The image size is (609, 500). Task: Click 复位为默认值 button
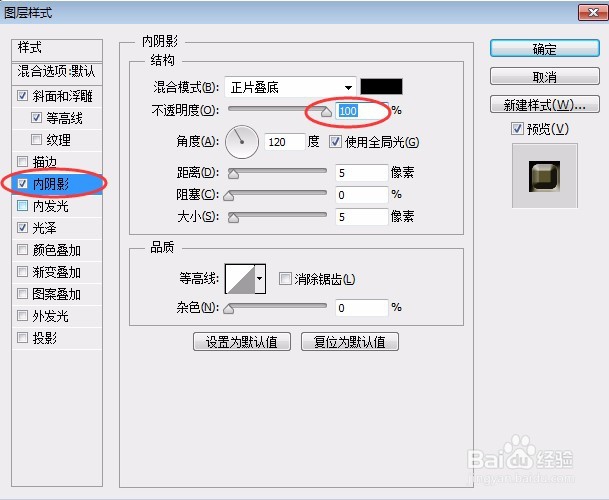pos(350,341)
